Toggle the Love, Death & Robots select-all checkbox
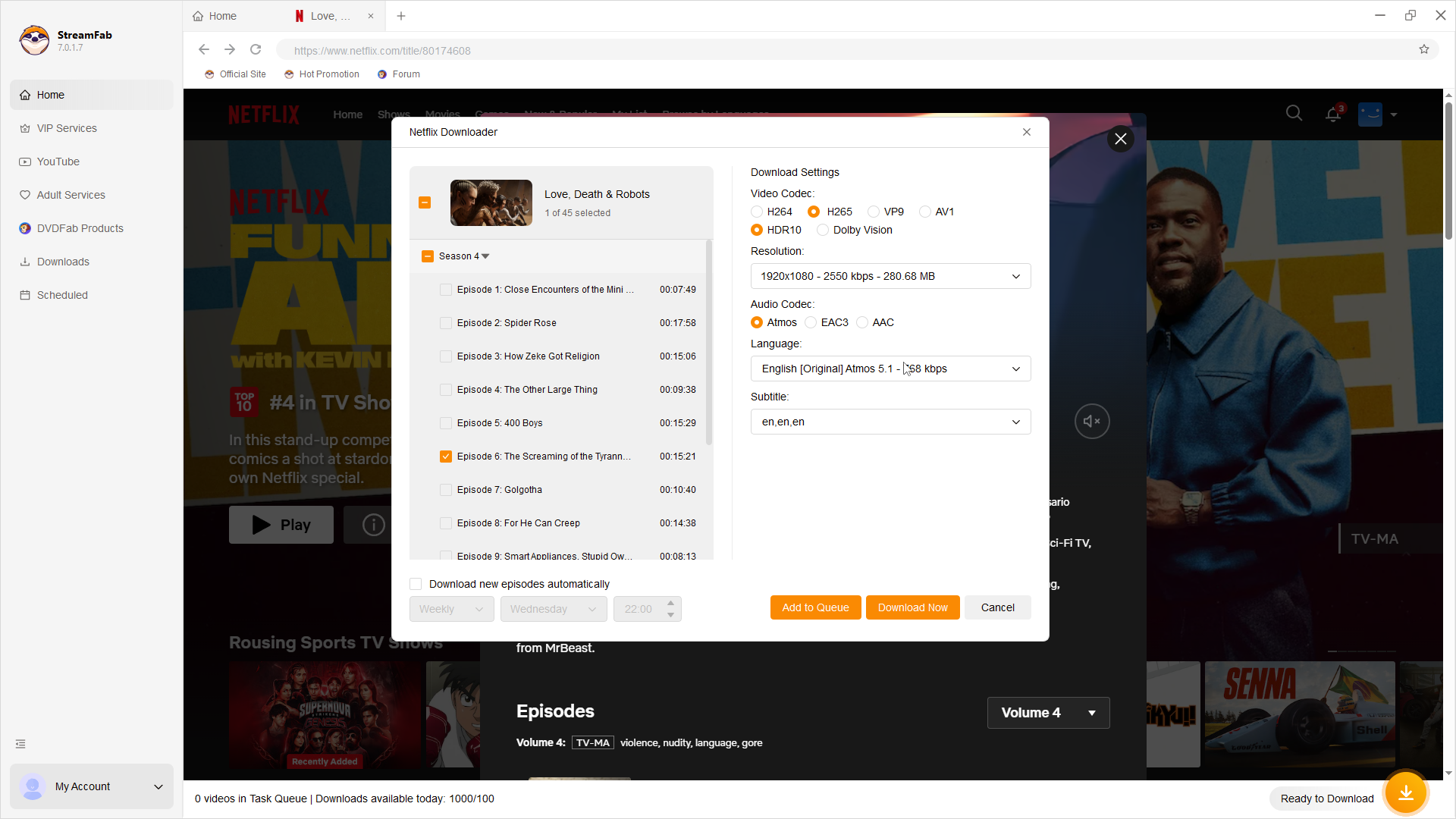This screenshot has height=819, width=1456. [x=425, y=202]
